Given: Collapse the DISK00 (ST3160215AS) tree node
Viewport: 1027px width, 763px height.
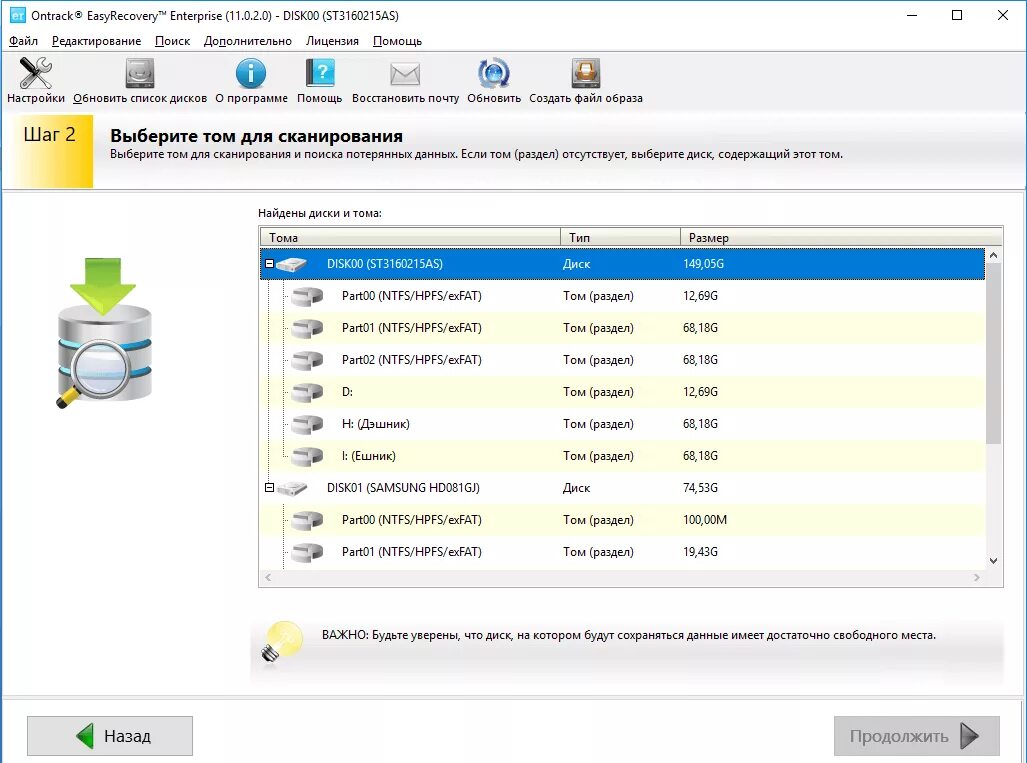Looking at the screenshot, I should [269, 263].
